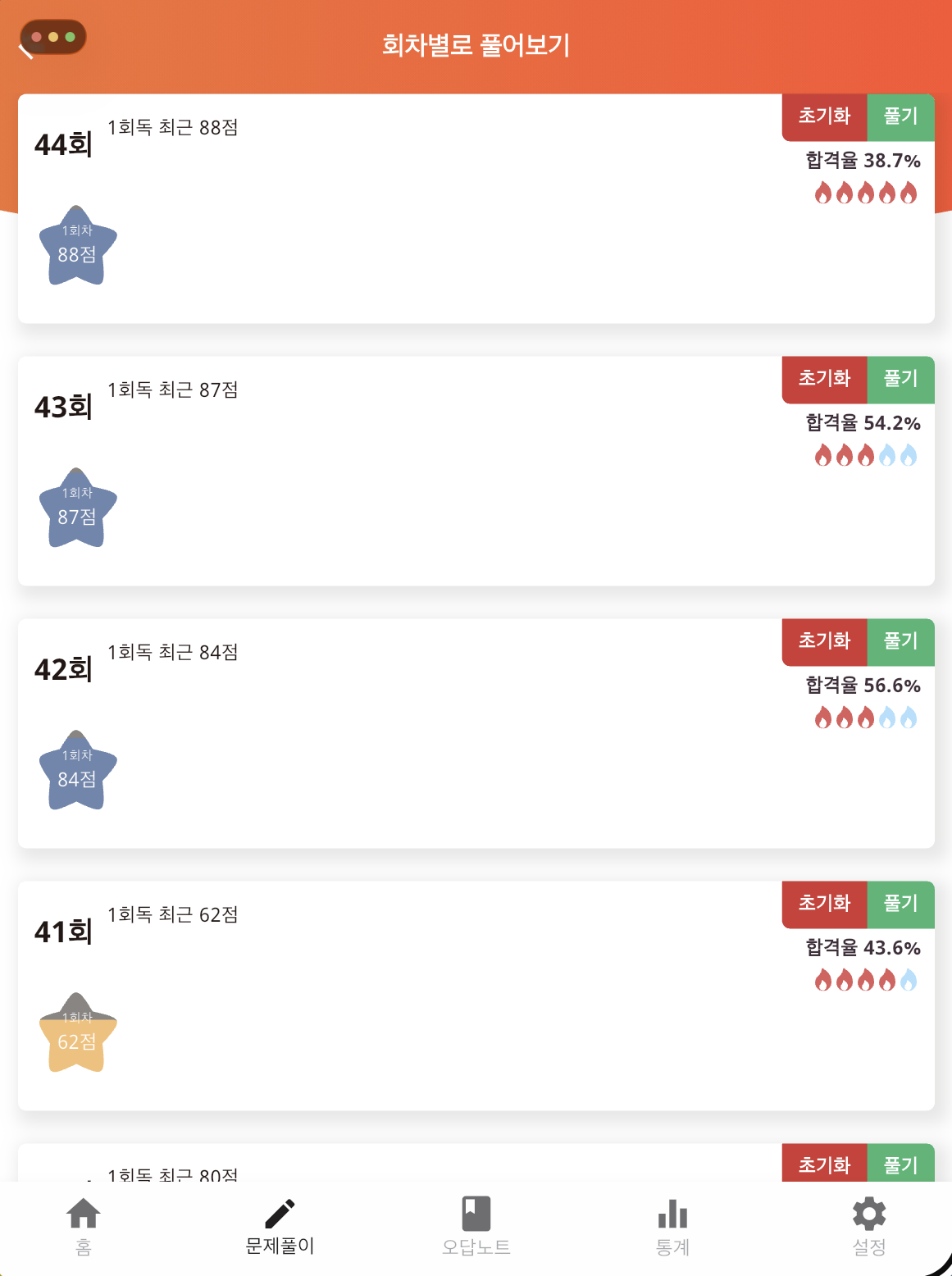Tap the 88점 star badge in 44회

pos(78,245)
